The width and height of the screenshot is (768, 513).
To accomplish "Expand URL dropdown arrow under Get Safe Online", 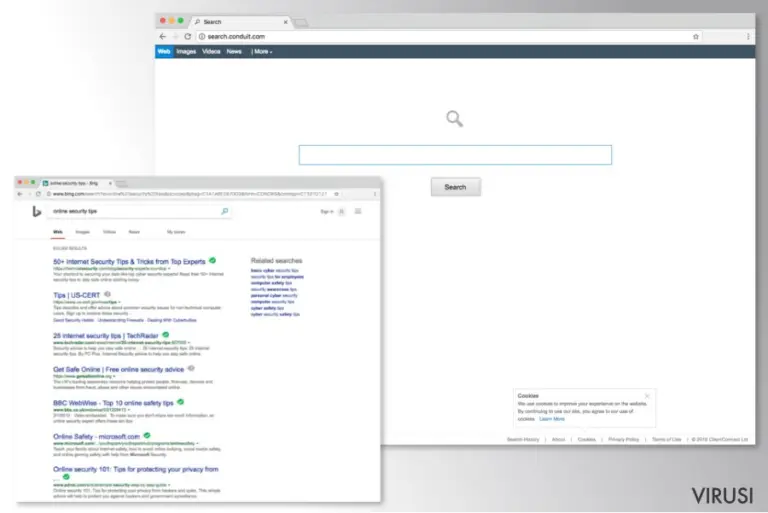I will [114, 376].
